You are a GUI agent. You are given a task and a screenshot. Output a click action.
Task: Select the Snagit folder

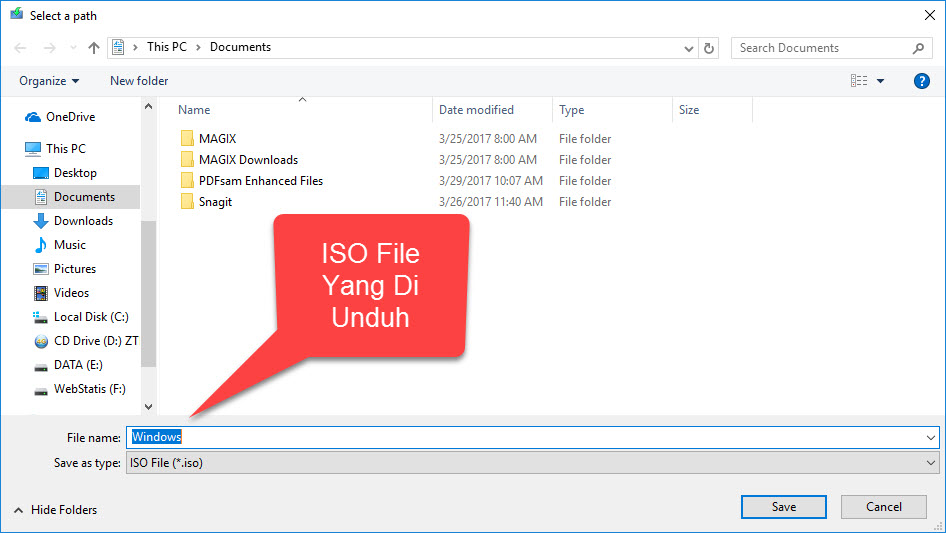[x=215, y=202]
